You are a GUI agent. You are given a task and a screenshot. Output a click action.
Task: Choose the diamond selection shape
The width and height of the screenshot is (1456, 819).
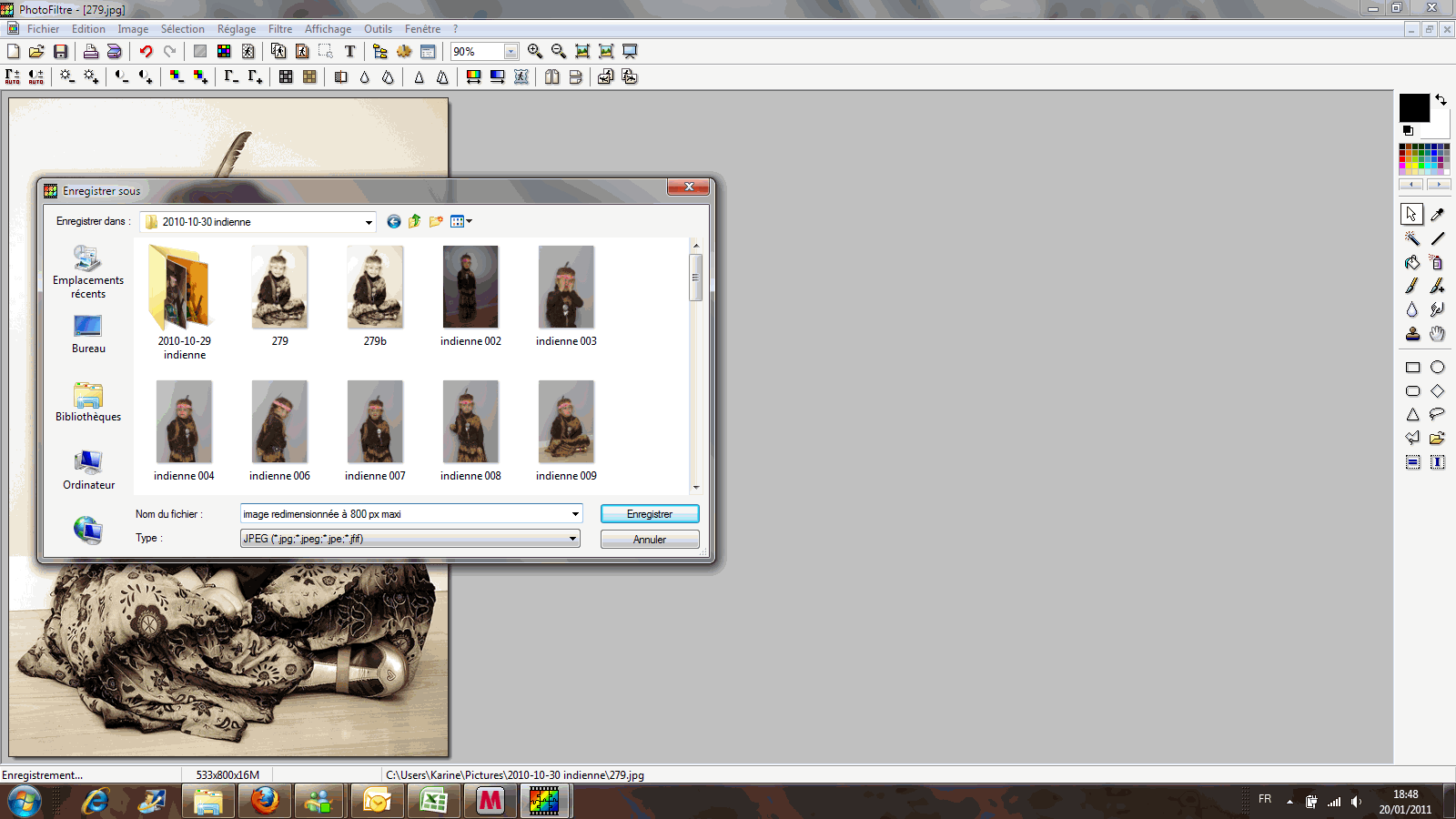[x=1437, y=391]
